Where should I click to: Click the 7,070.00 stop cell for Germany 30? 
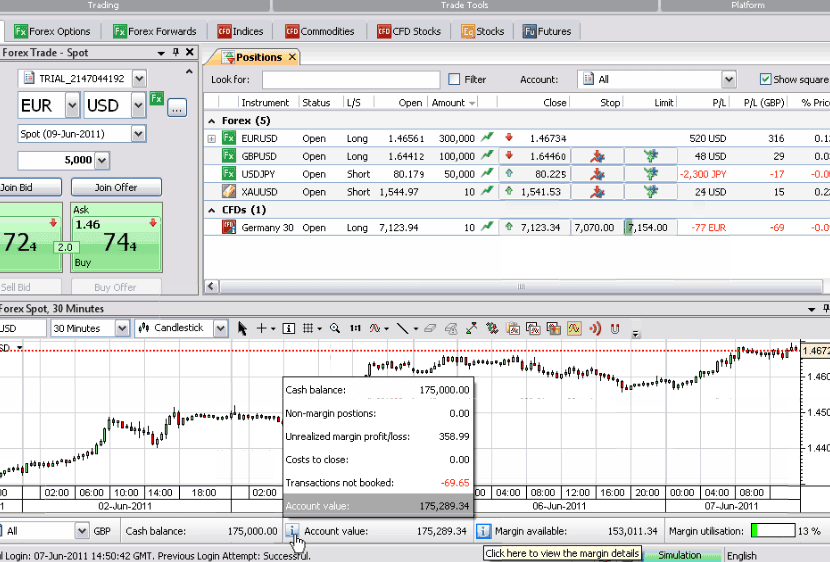597,228
